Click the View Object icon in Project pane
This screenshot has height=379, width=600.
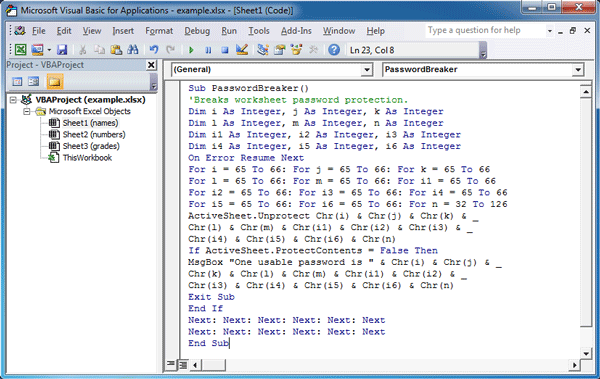tap(34, 82)
